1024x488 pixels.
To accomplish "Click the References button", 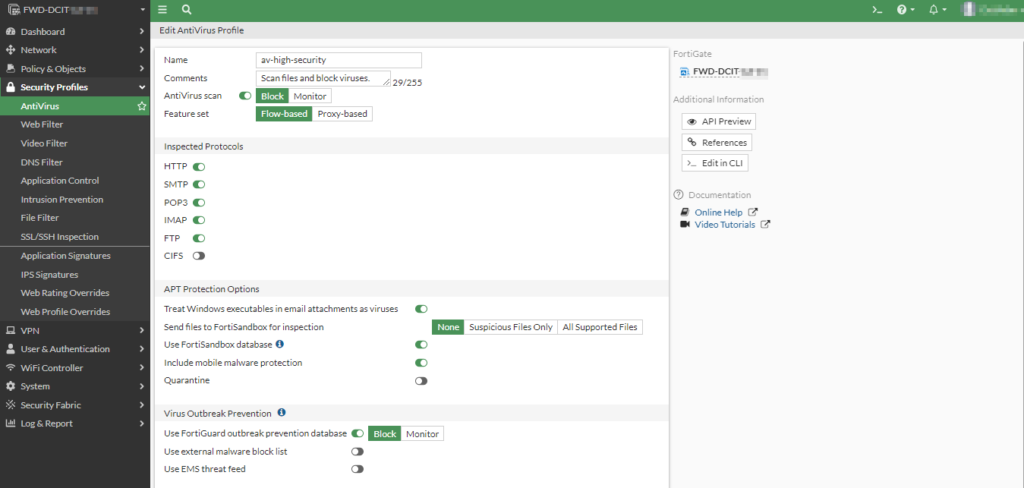I will 716,142.
